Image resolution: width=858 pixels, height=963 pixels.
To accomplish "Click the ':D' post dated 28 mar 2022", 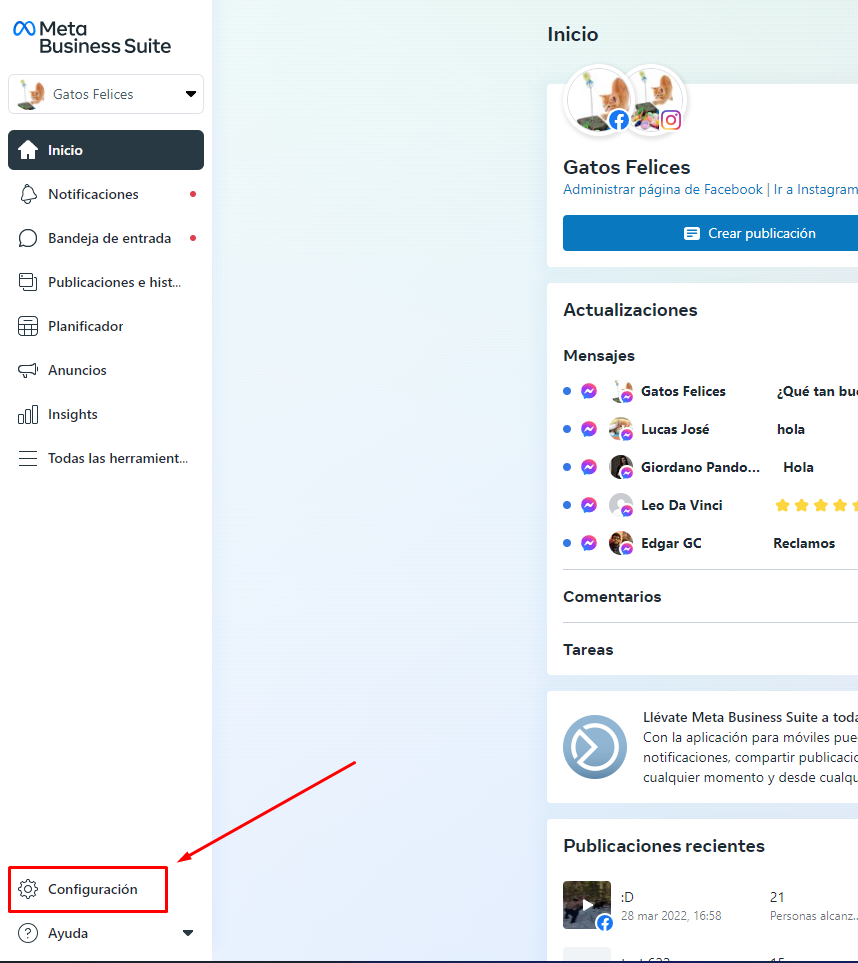I will [x=671, y=906].
